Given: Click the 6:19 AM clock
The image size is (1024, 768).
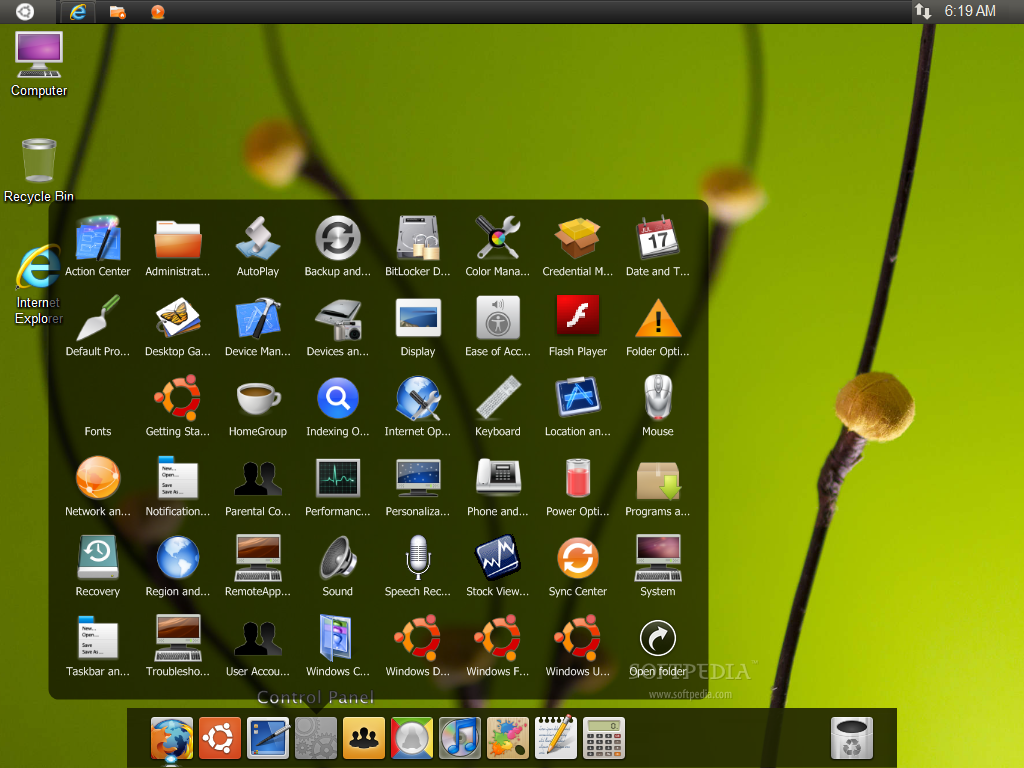Looking at the screenshot, I should click(970, 11).
